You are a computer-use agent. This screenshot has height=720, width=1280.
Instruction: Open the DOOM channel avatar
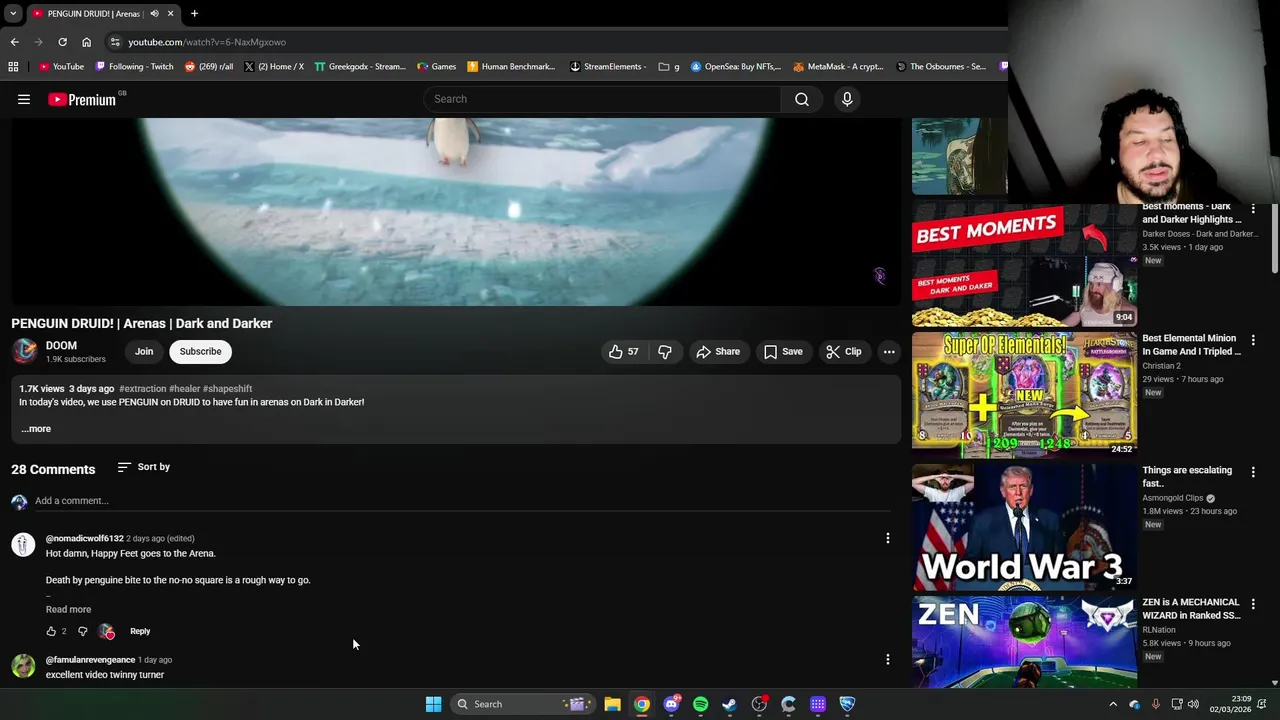[24, 351]
